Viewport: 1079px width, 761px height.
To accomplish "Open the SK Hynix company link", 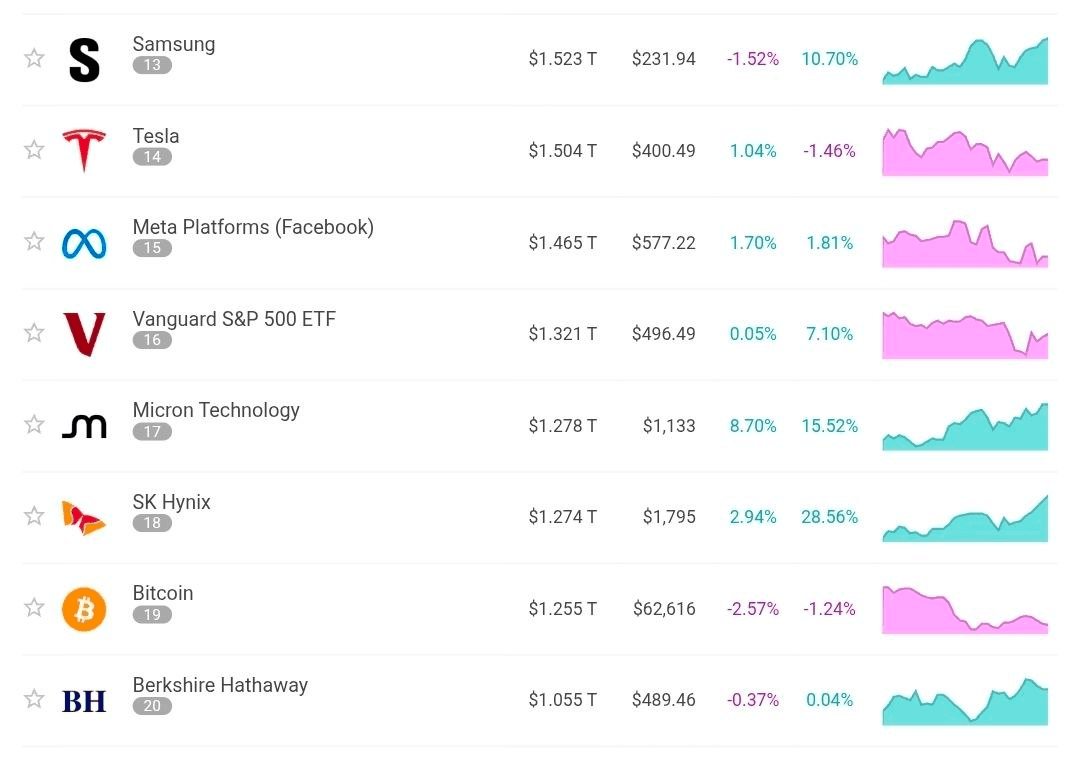I will [x=171, y=502].
